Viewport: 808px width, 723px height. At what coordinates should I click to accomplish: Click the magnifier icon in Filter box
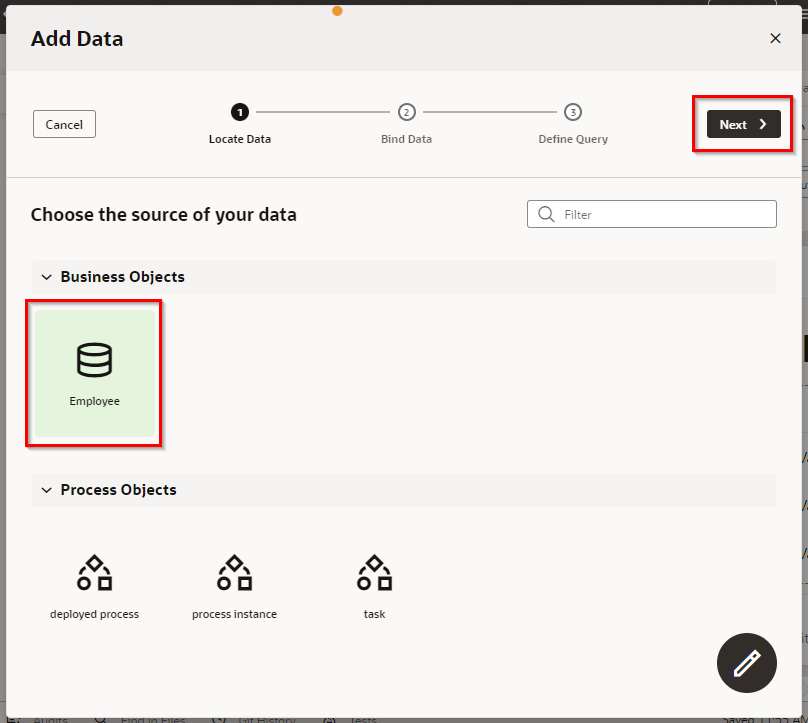[546, 214]
